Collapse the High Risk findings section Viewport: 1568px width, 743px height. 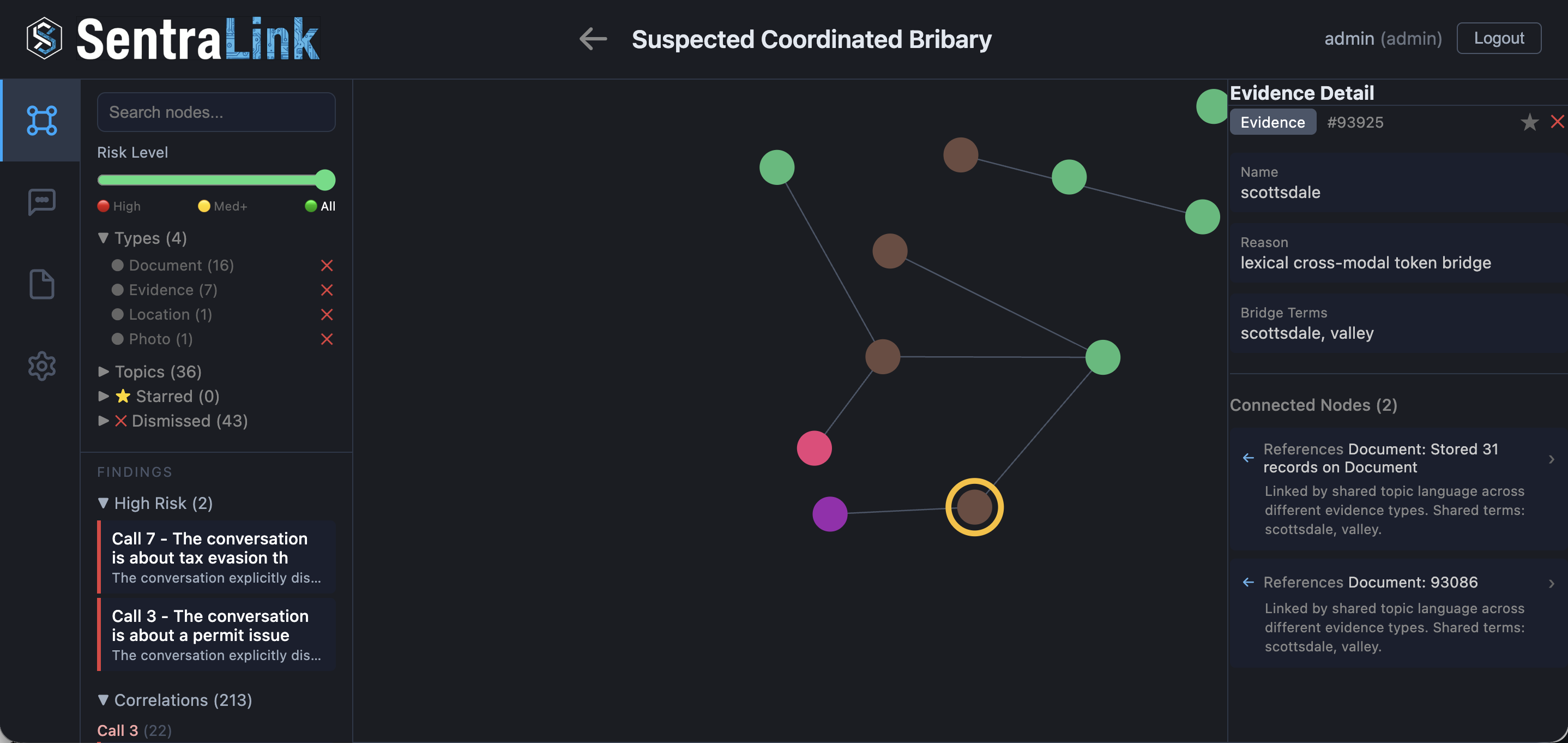tap(104, 503)
